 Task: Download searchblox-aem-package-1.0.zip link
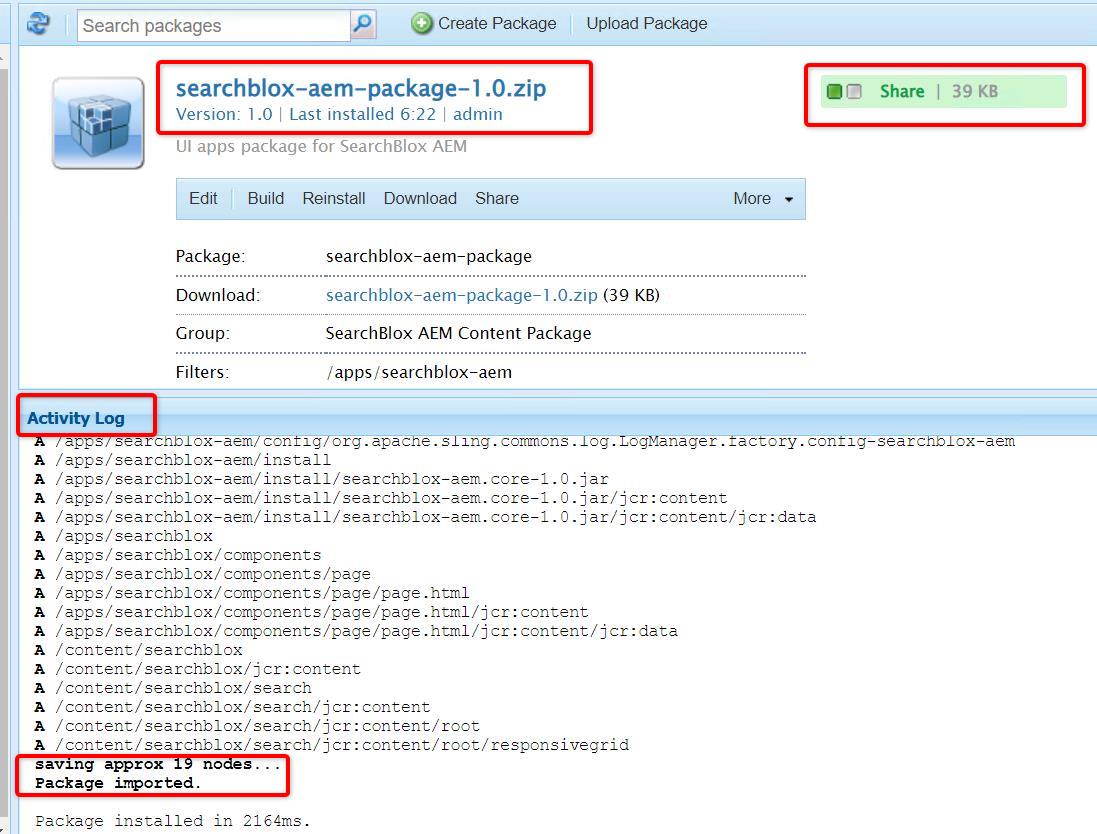[x=462, y=295]
